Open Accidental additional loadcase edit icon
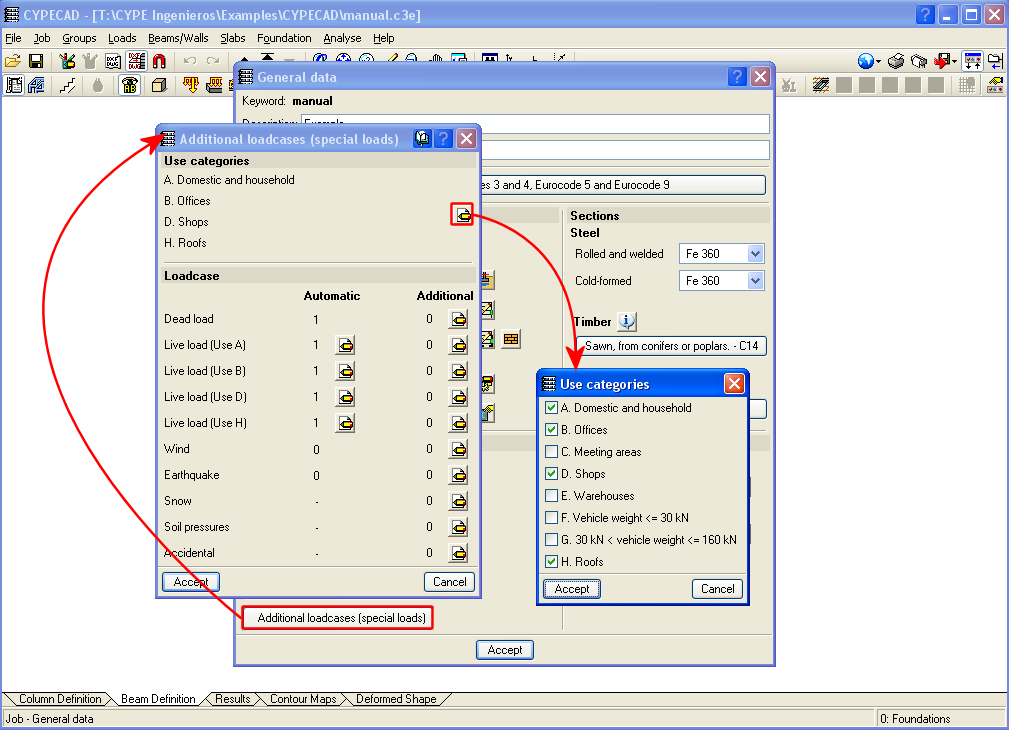The image size is (1009, 730). 458,553
